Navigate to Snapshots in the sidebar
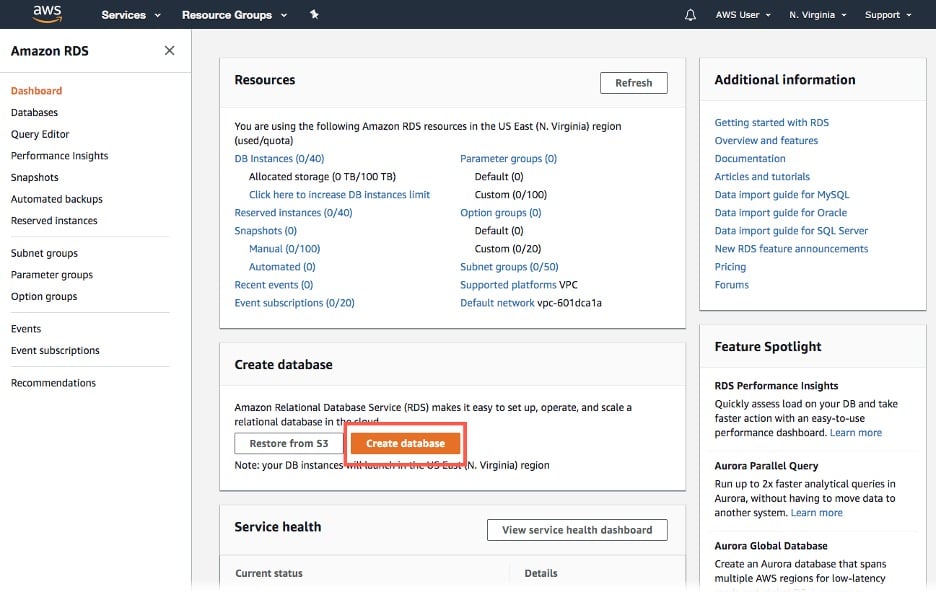Screen dimensions: 936x592 [33, 177]
